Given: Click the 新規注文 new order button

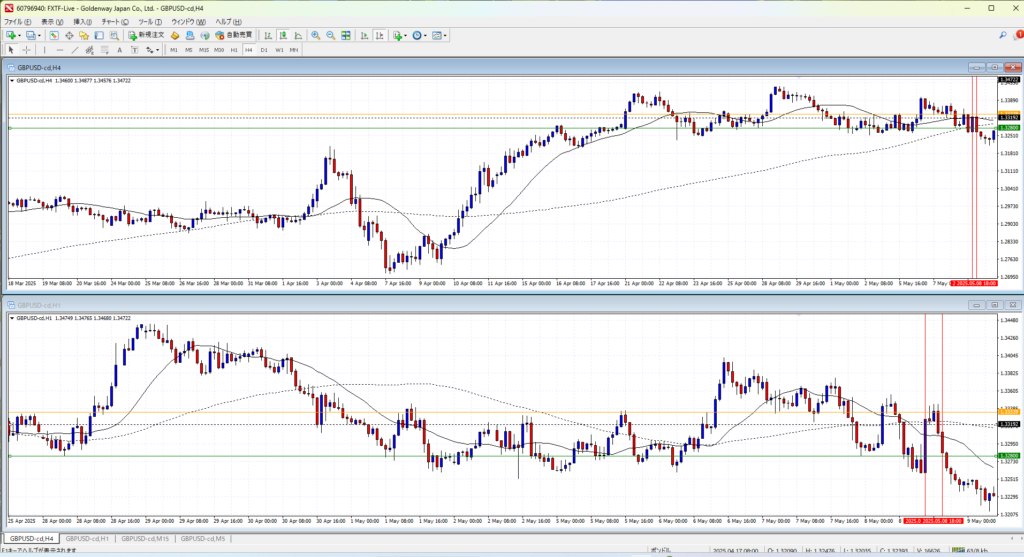Looking at the screenshot, I should click(x=145, y=35).
